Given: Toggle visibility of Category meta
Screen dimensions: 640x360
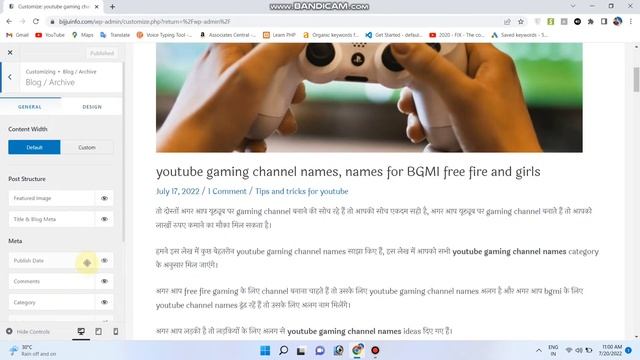Looking at the screenshot, I should click(x=104, y=302).
